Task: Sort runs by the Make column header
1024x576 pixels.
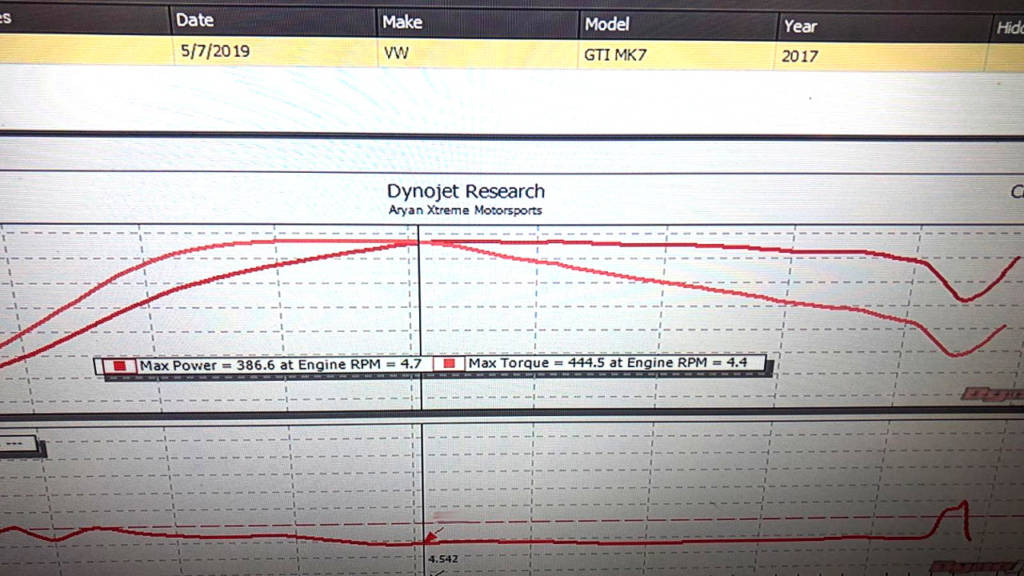Action: tap(402, 22)
